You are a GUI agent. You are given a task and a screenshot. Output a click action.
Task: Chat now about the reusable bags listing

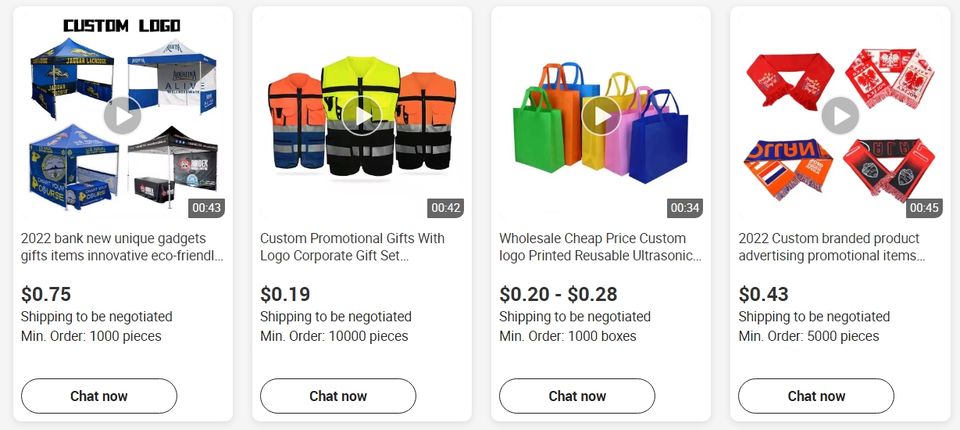click(577, 396)
